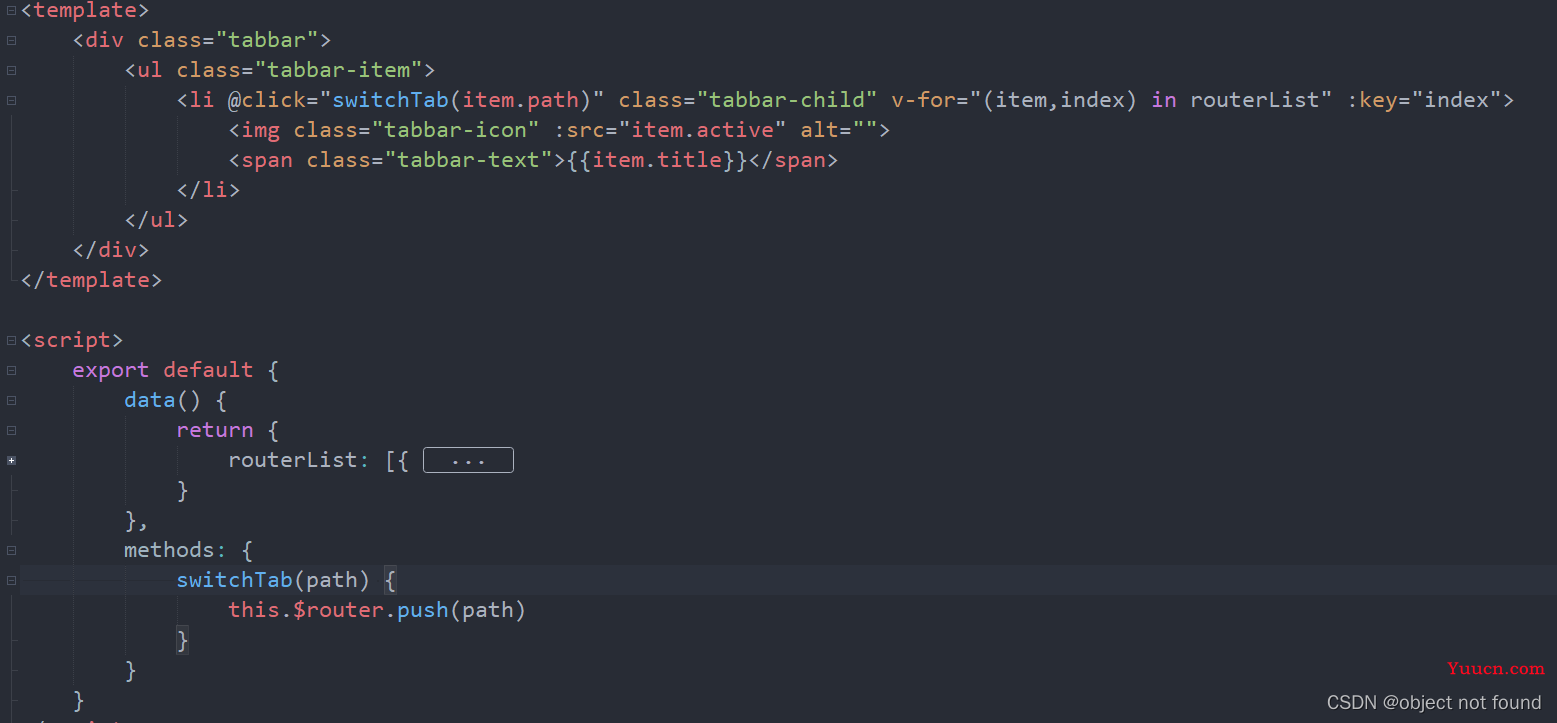Expand the folded routerList gutter marker
1557x723 pixels.
[x=11, y=460]
